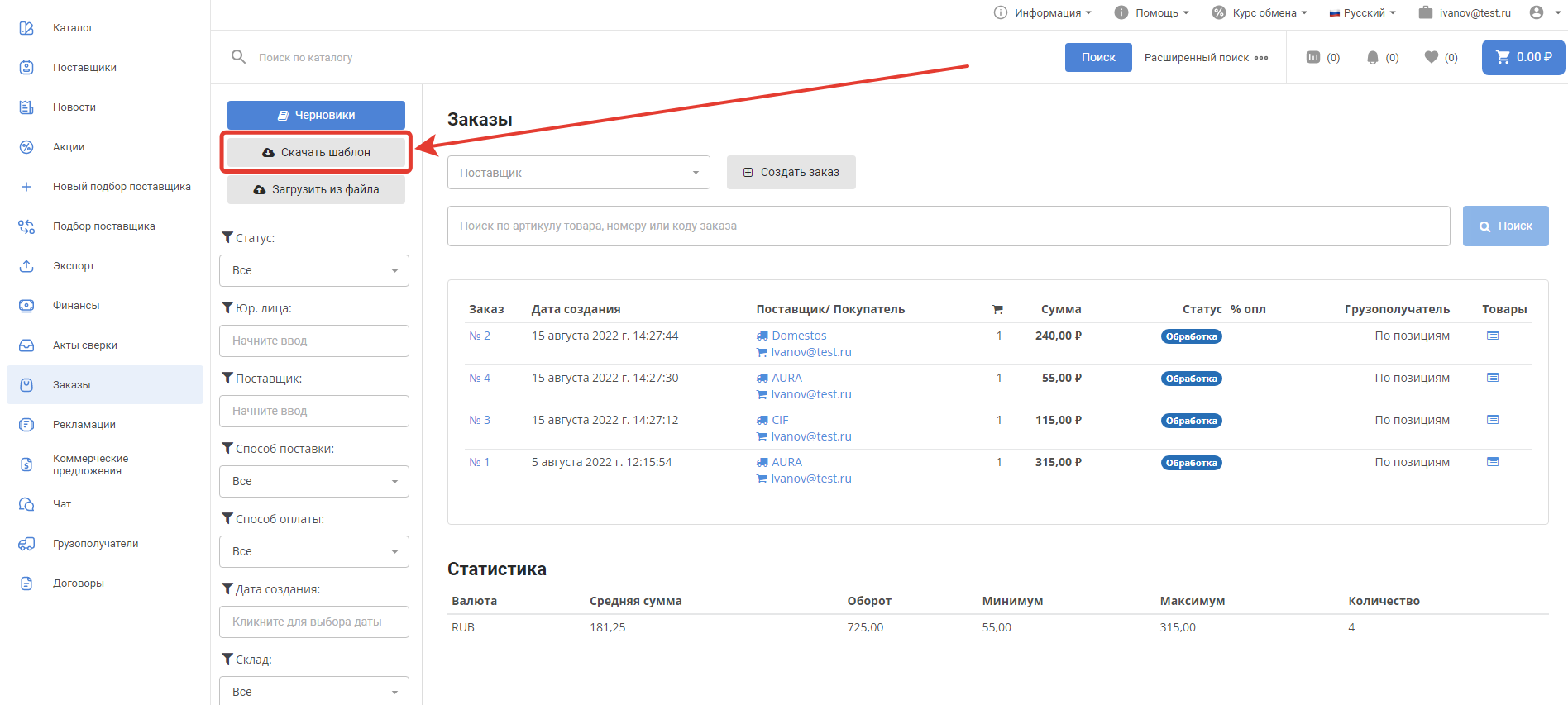Expand the Способ оплаты dropdown

click(314, 551)
